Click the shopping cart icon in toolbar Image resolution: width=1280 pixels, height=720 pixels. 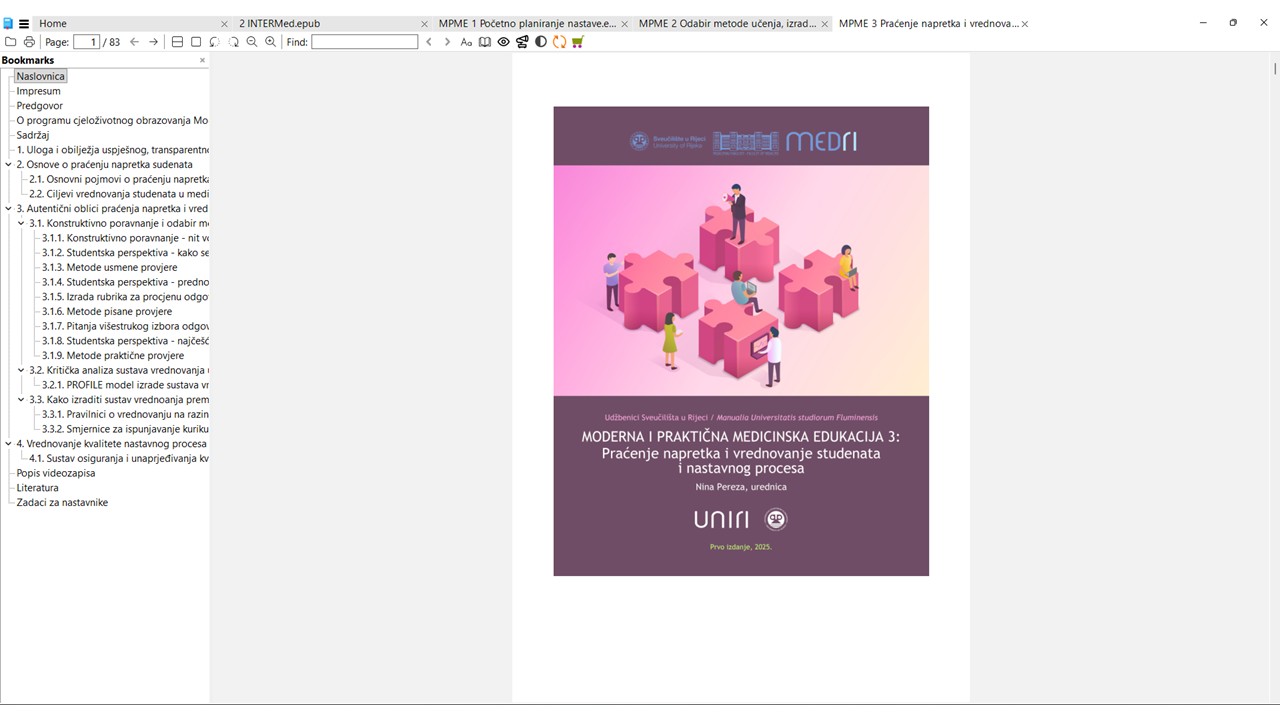coord(578,42)
